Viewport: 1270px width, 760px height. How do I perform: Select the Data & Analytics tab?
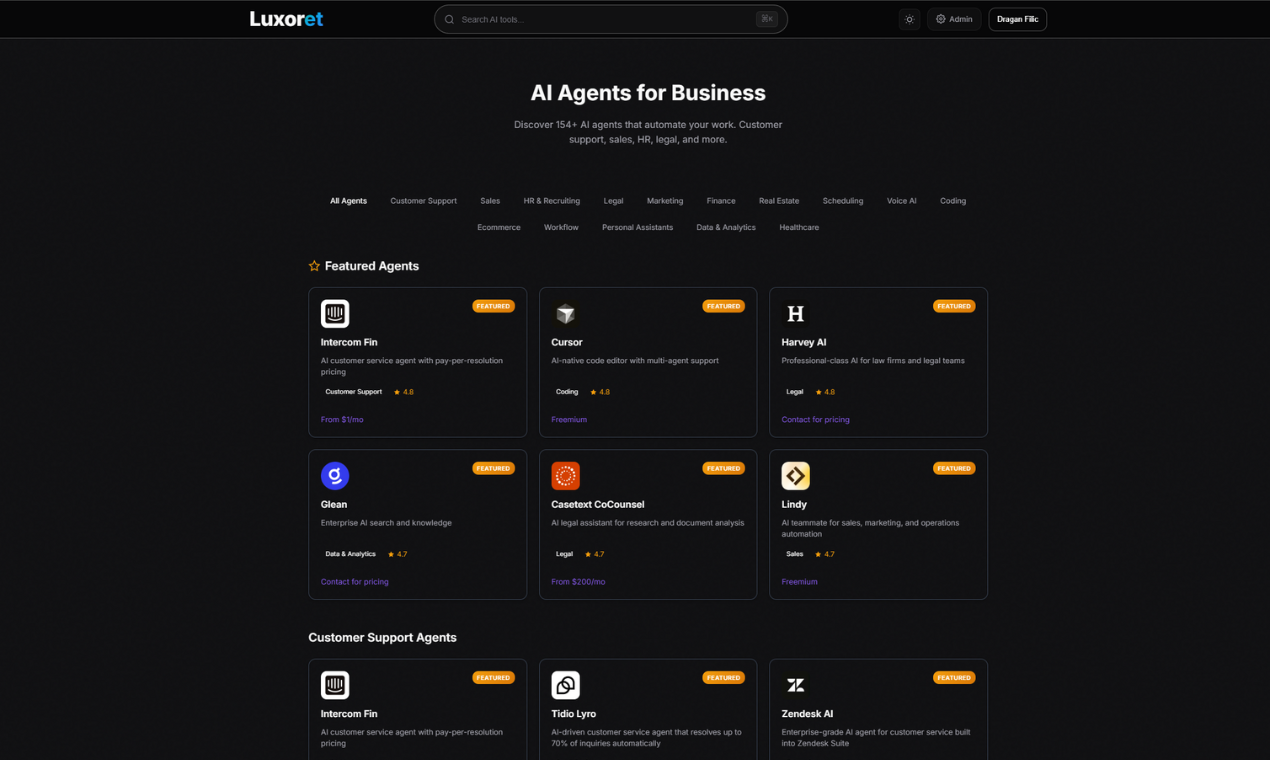pyautogui.click(x=726, y=227)
